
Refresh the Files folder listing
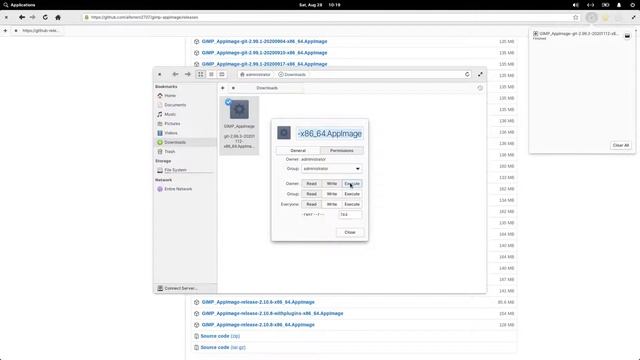467,74
